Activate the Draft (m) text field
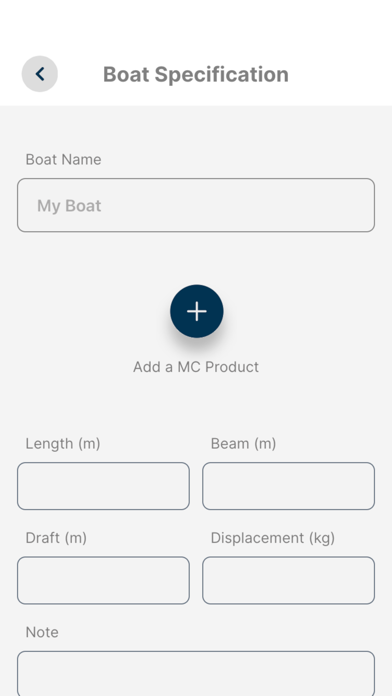The image size is (392, 696). pyautogui.click(x=103, y=581)
